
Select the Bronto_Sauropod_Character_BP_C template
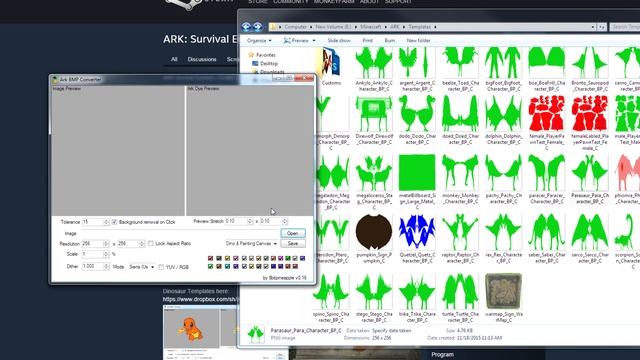590,69
